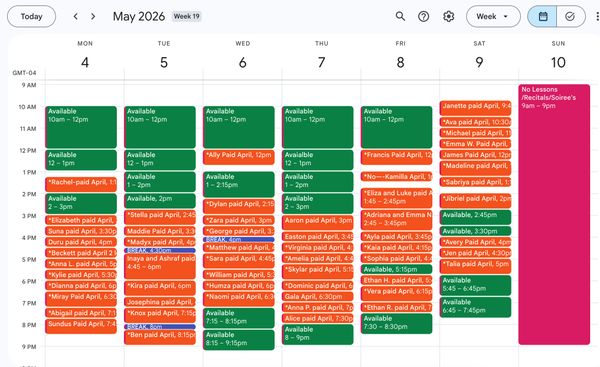Select Monday 4 day header
Screen dimensions: 600x367
click(85, 56)
